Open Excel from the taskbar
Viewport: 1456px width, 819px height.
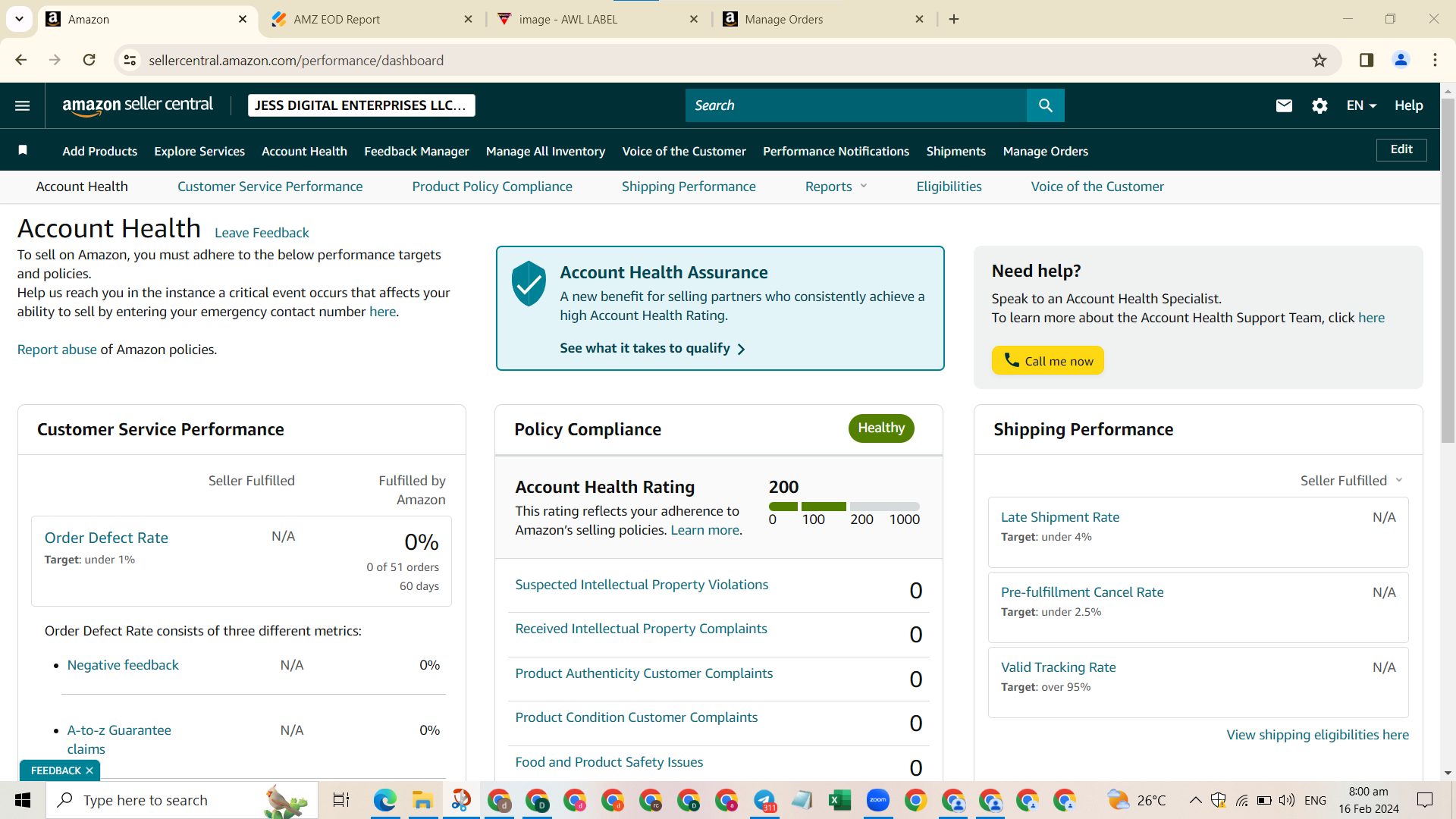click(x=839, y=800)
